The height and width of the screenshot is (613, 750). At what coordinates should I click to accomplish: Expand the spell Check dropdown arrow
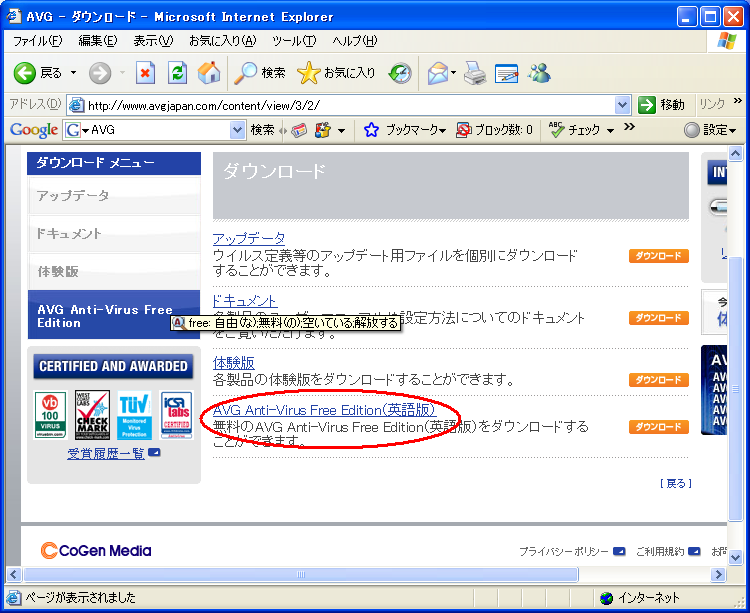610,130
